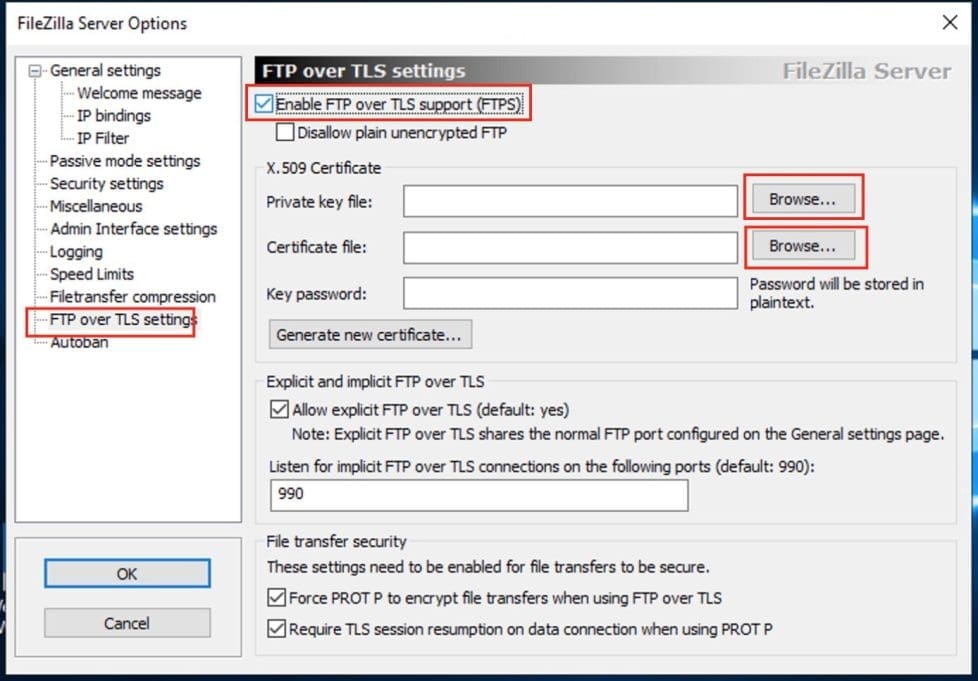Click the implicit TLS port field
The image size is (978, 681).
pos(479,495)
